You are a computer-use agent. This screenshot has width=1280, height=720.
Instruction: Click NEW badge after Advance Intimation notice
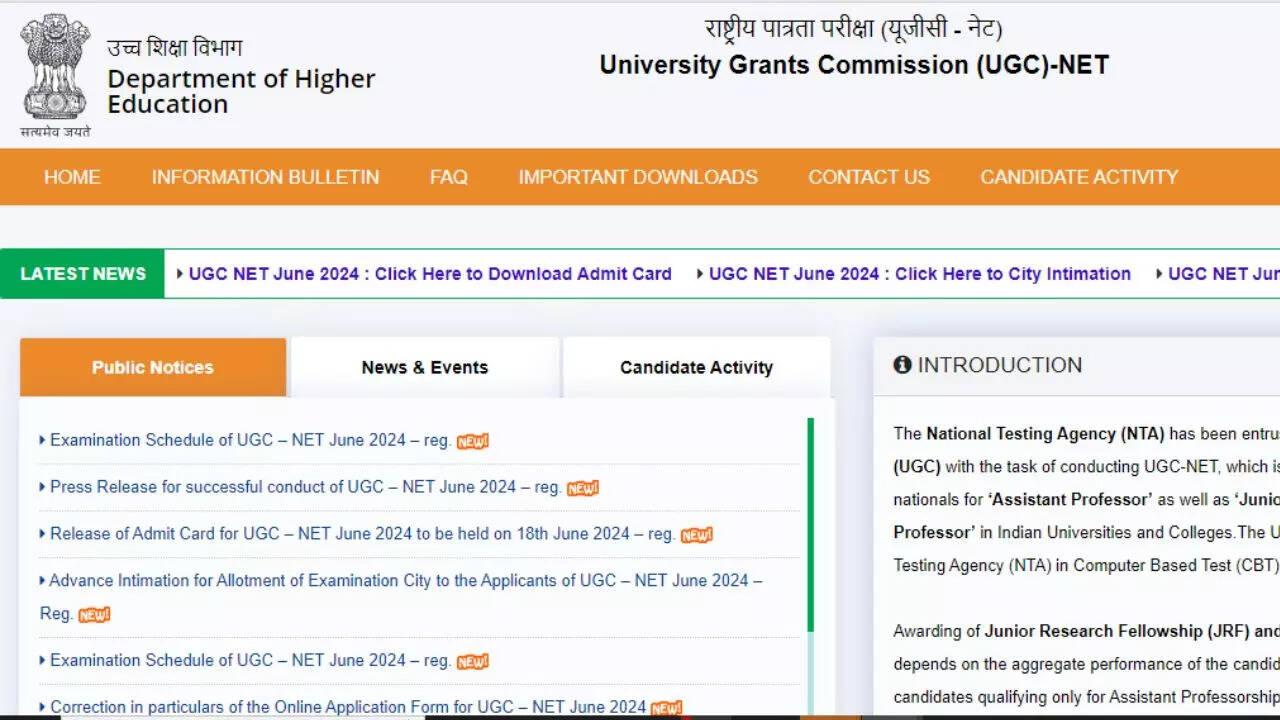click(94, 615)
